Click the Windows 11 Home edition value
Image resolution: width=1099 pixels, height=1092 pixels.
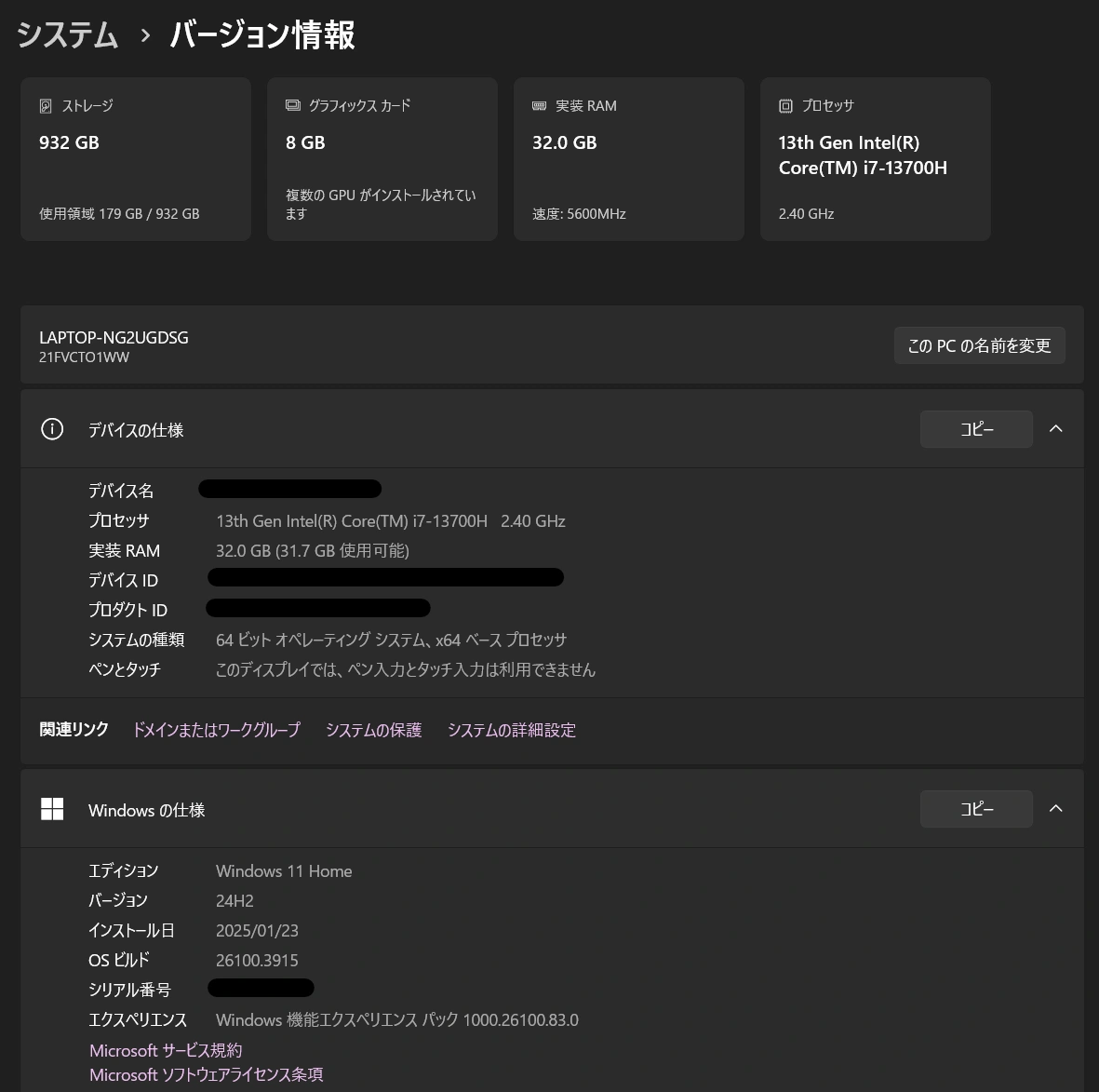tap(284, 871)
